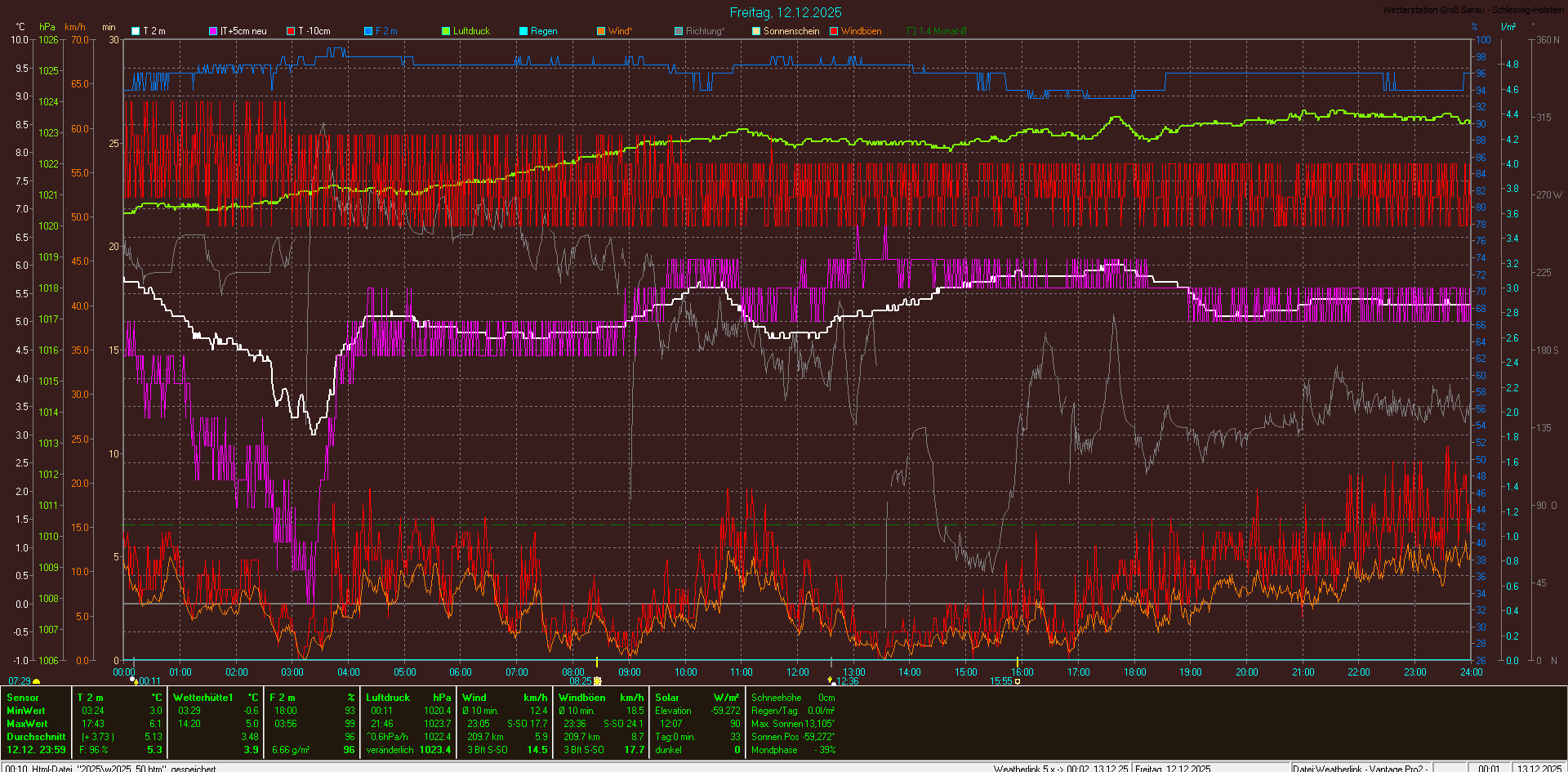Screen dimensions: 1568x772
Task: Click the magenta T+5cm neu swatch
Action: (x=214, y=31)
